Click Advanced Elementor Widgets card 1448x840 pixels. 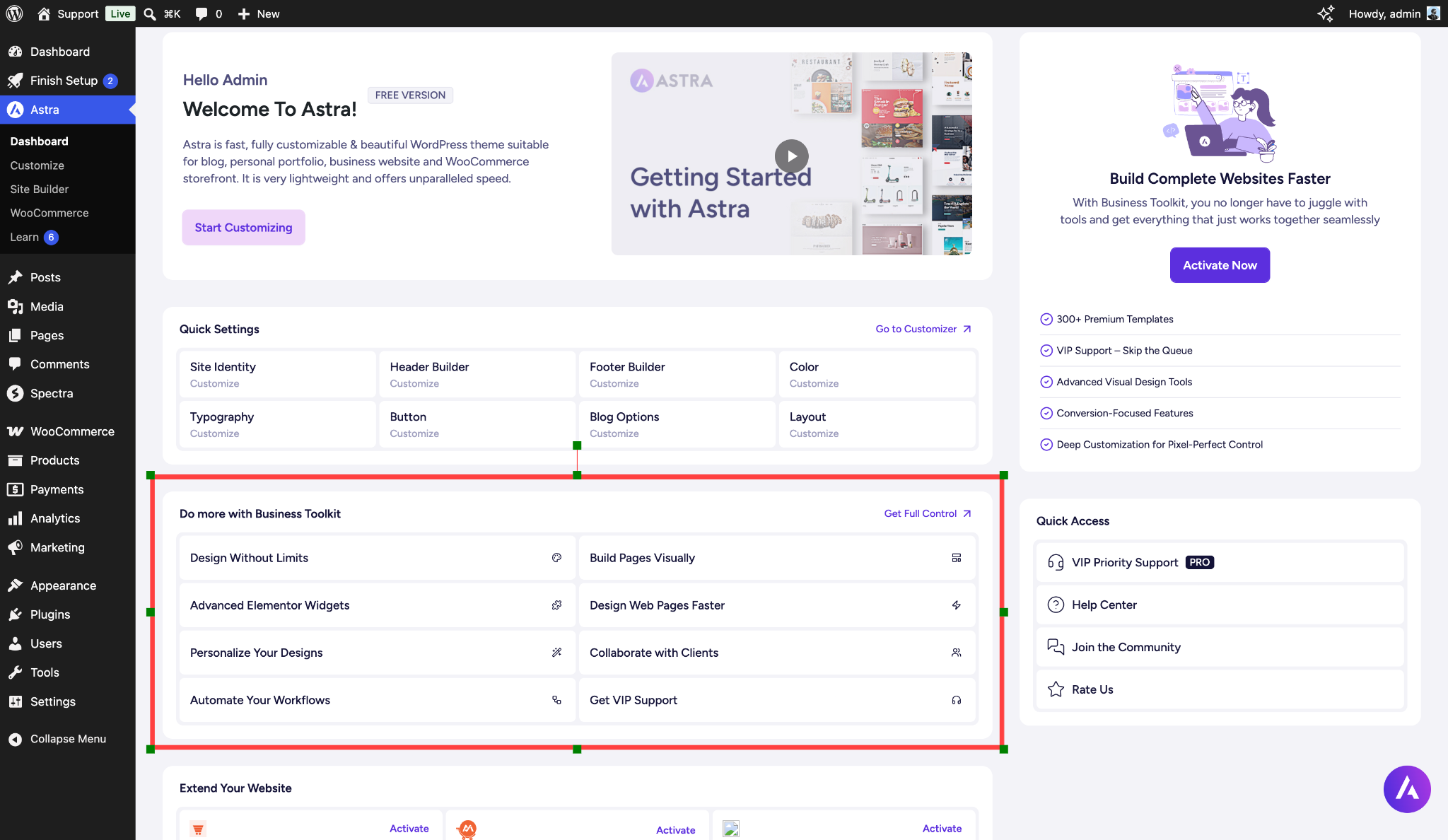(378, 605)
